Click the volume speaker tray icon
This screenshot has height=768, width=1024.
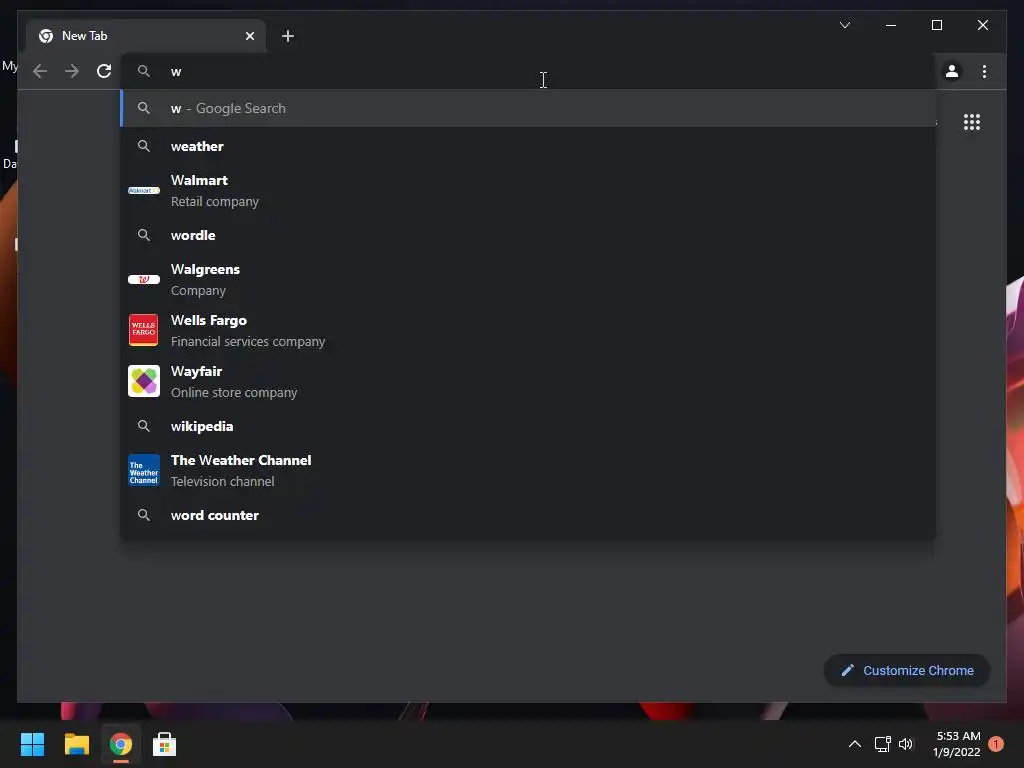[906, 744]
